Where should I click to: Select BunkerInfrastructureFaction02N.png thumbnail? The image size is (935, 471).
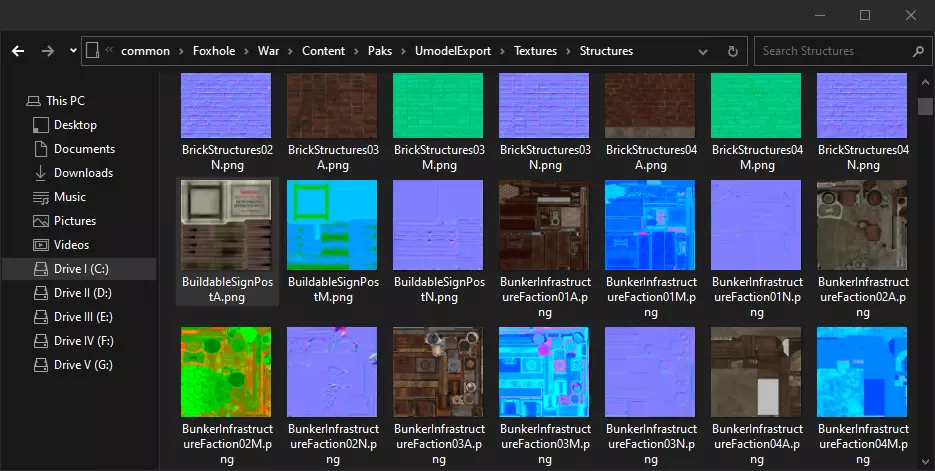click(332, 372)
